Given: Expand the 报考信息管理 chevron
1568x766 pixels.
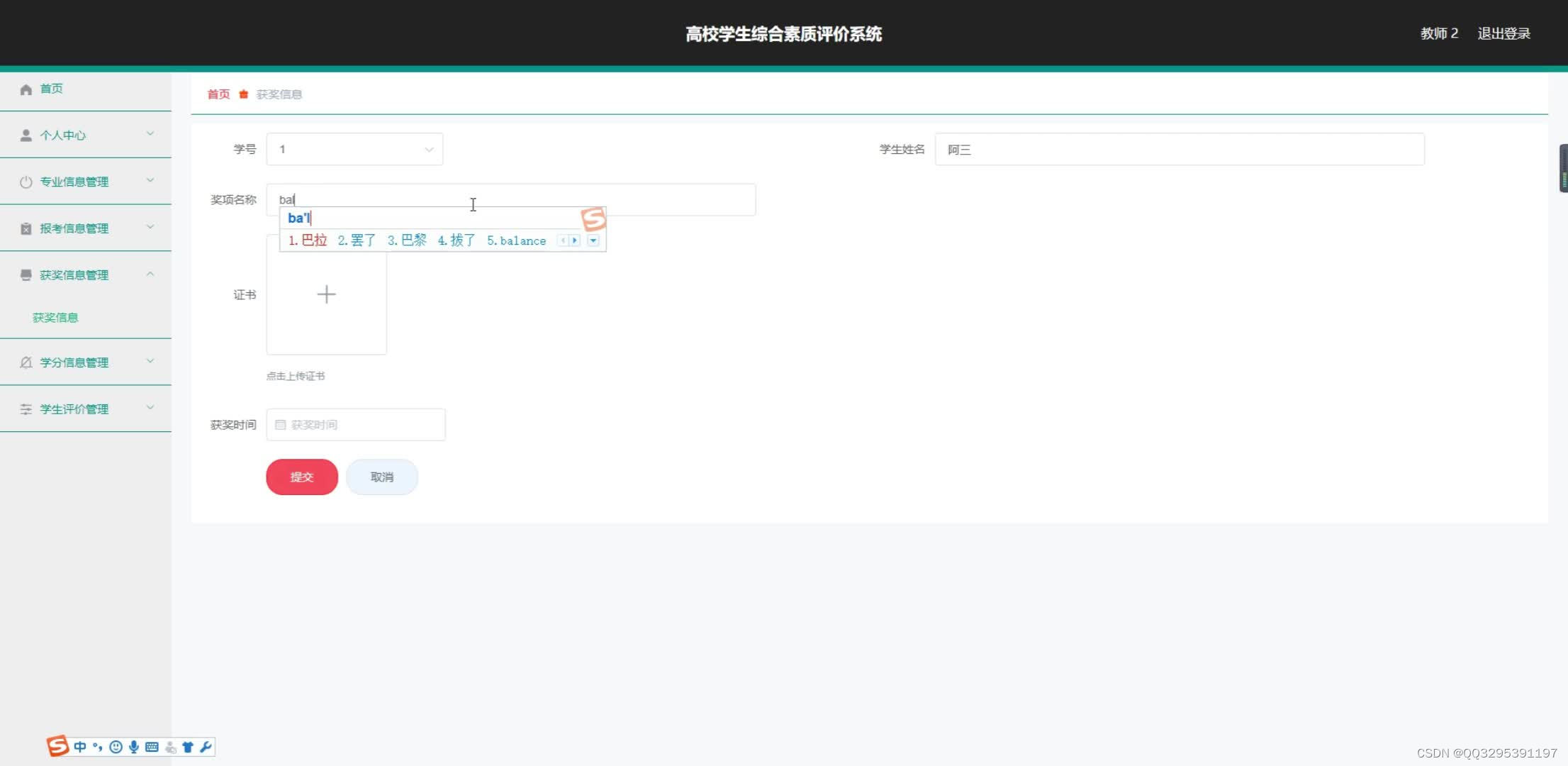Looking at the screenshot, I should [x=150, y=227].
